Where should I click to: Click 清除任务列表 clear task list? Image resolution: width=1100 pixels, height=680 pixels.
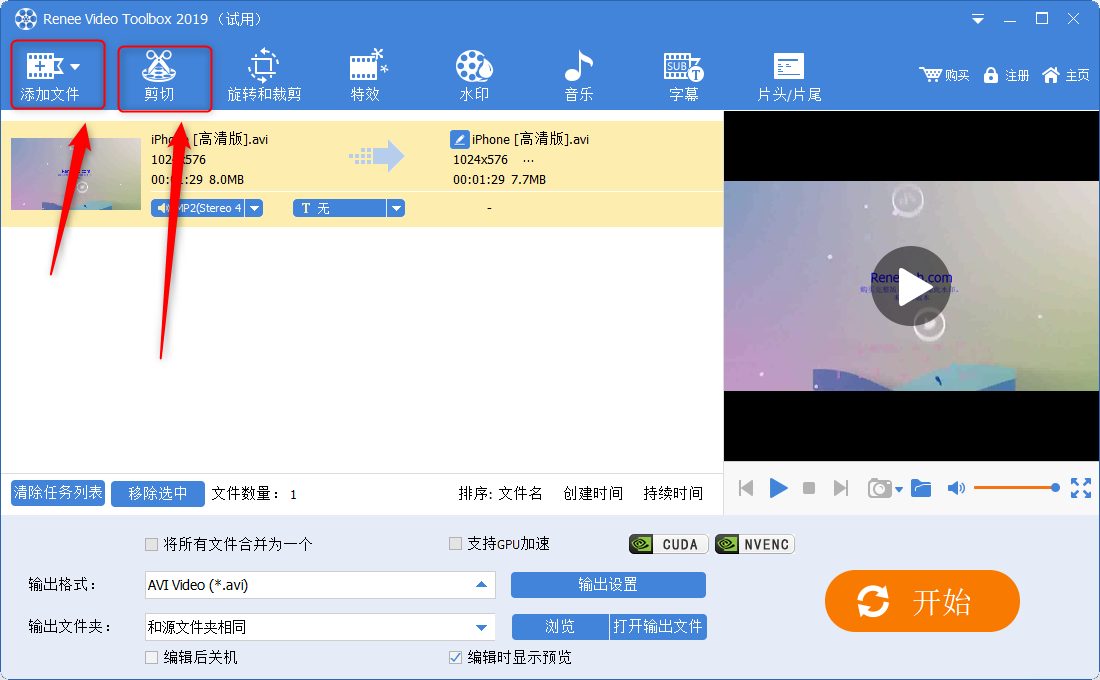point(58,493)
